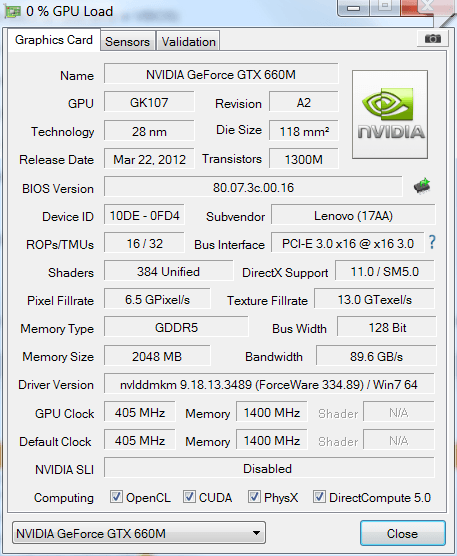Viewport: 457px width, 556px height.
Task: Click the Default Clock row Shader N/A field
Action: point(399,440)
